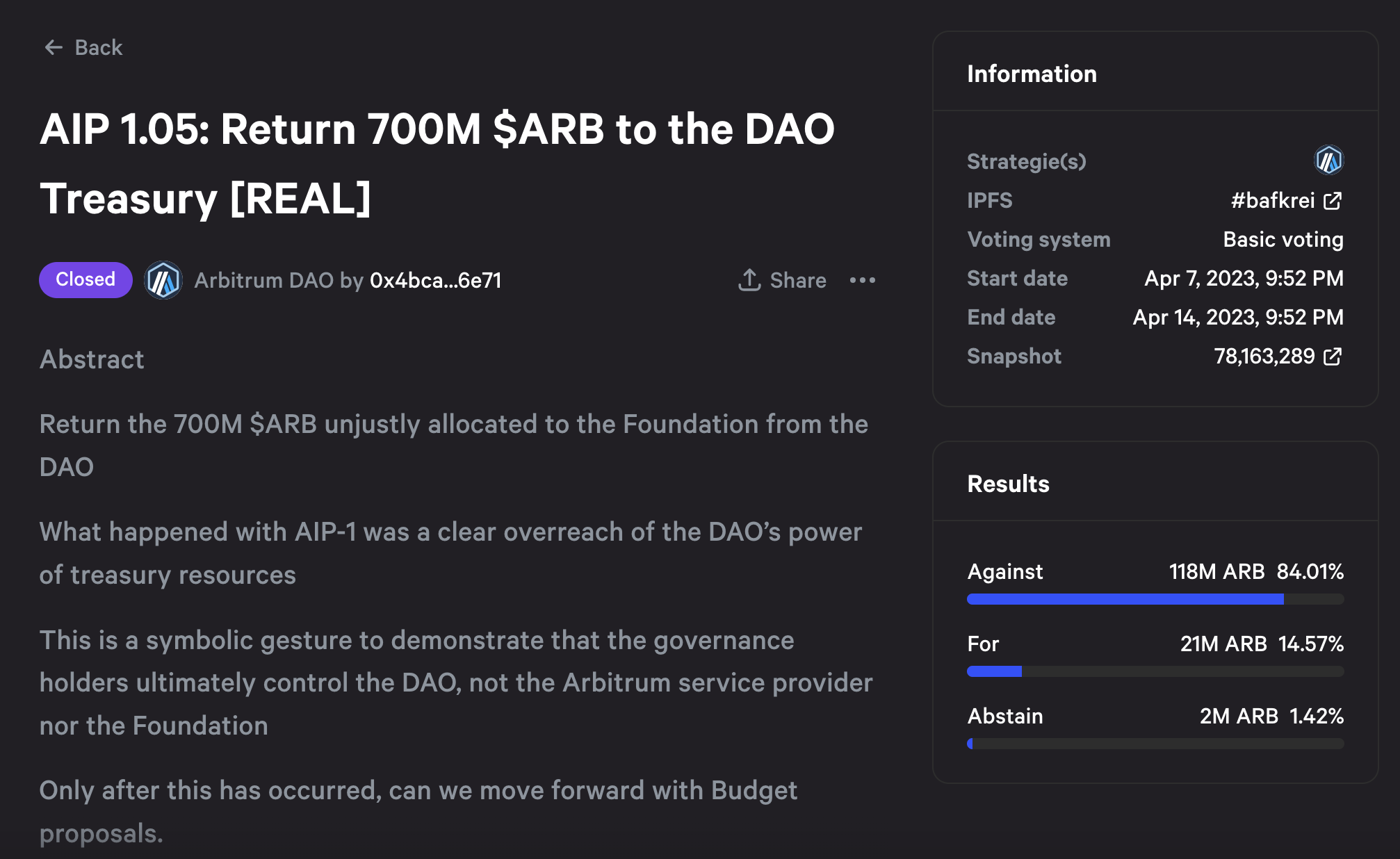The image size is (1400, 859).
Task: Open the #bafkrei IPFS link
Action: click(1272, 201)
